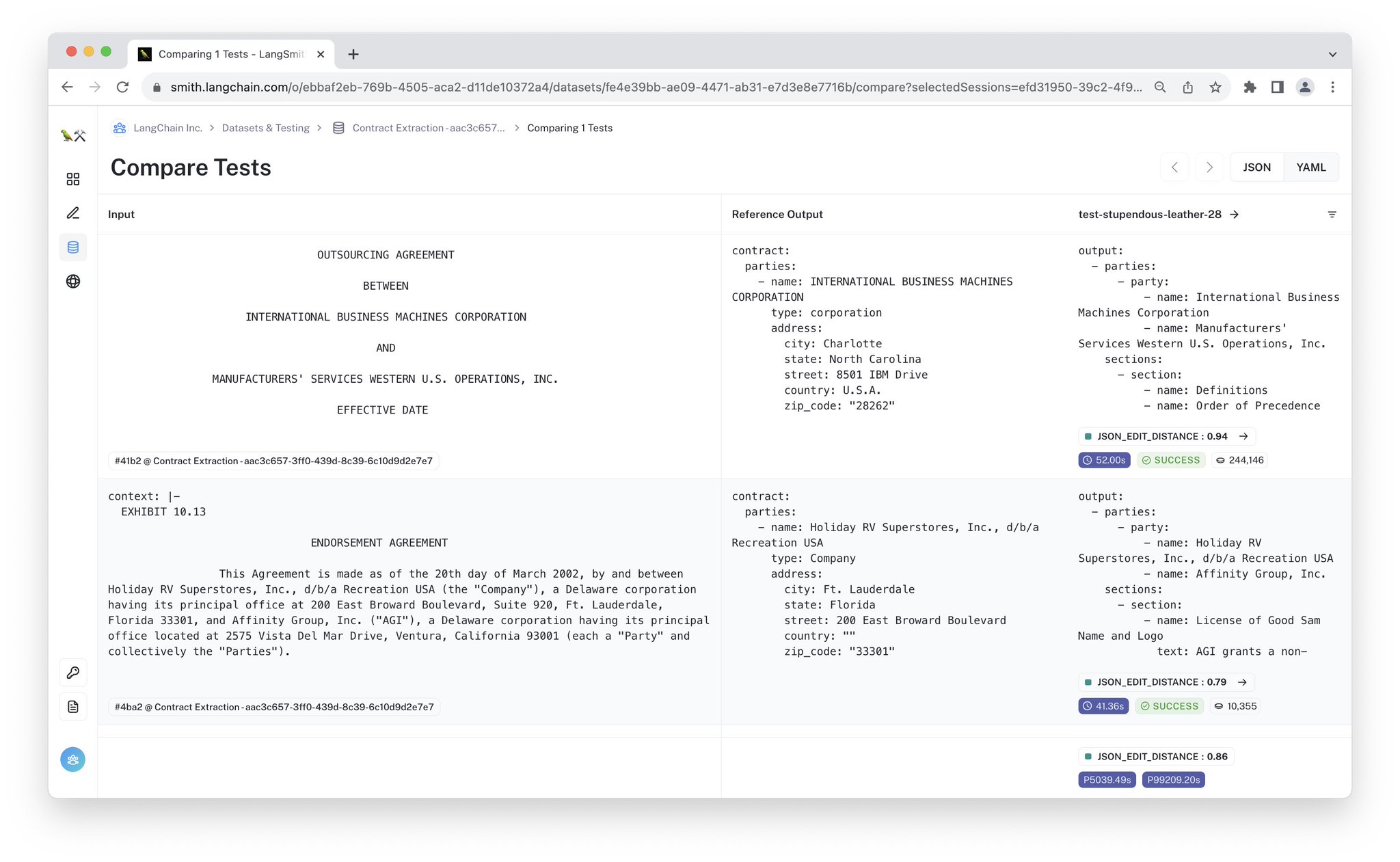The image size is (1400, 862).
Task: Click the 244,146 token count badge
Action: tap(1240, 460)
